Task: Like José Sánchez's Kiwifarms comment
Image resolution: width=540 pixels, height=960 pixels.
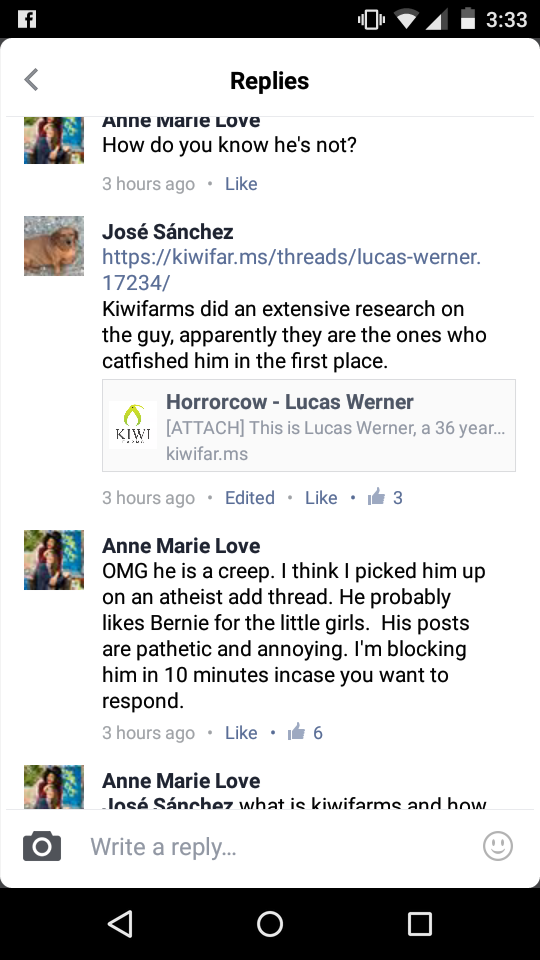Action: (x=321, y=497)
